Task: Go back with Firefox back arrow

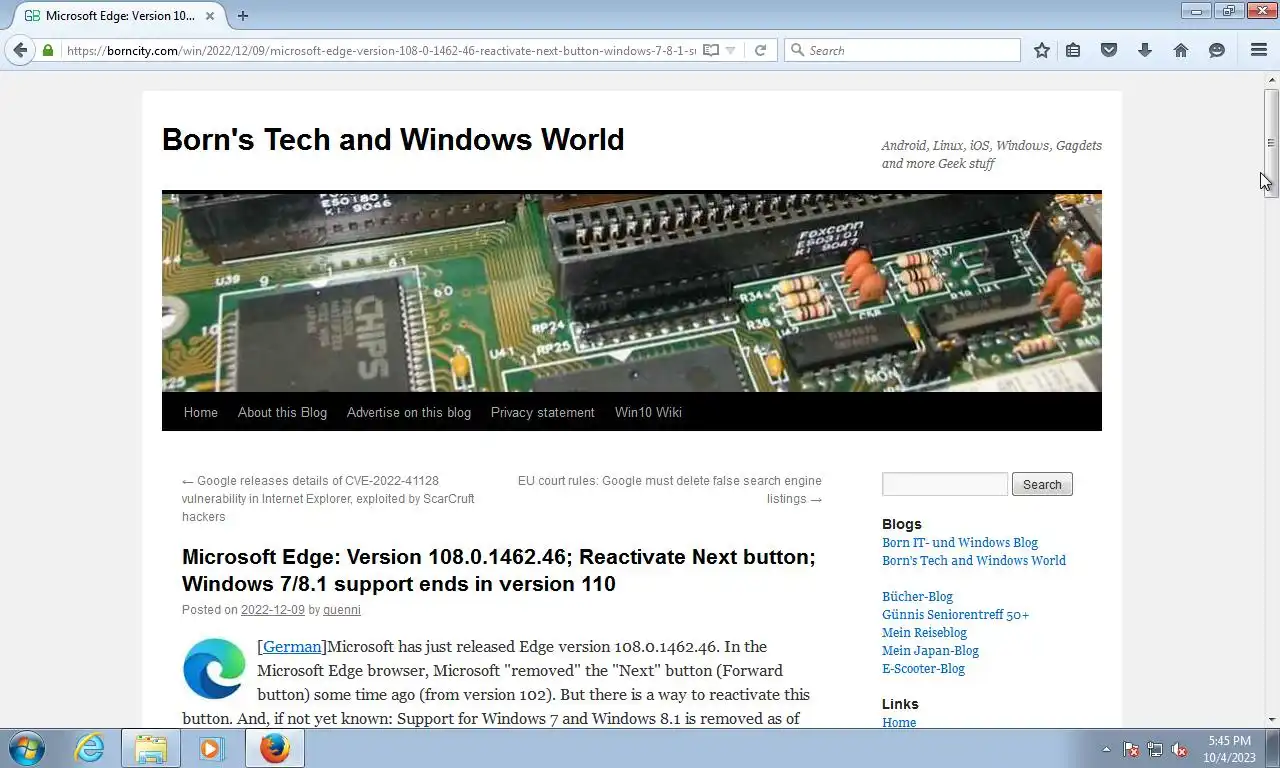Action: pyautogui.click(x=20, y=50)
